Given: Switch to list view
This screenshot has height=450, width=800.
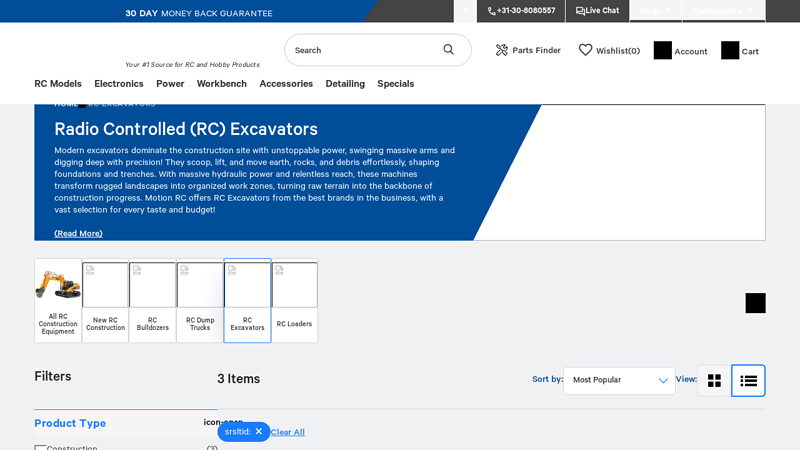Looking at the screenshot, I should 748,381.
